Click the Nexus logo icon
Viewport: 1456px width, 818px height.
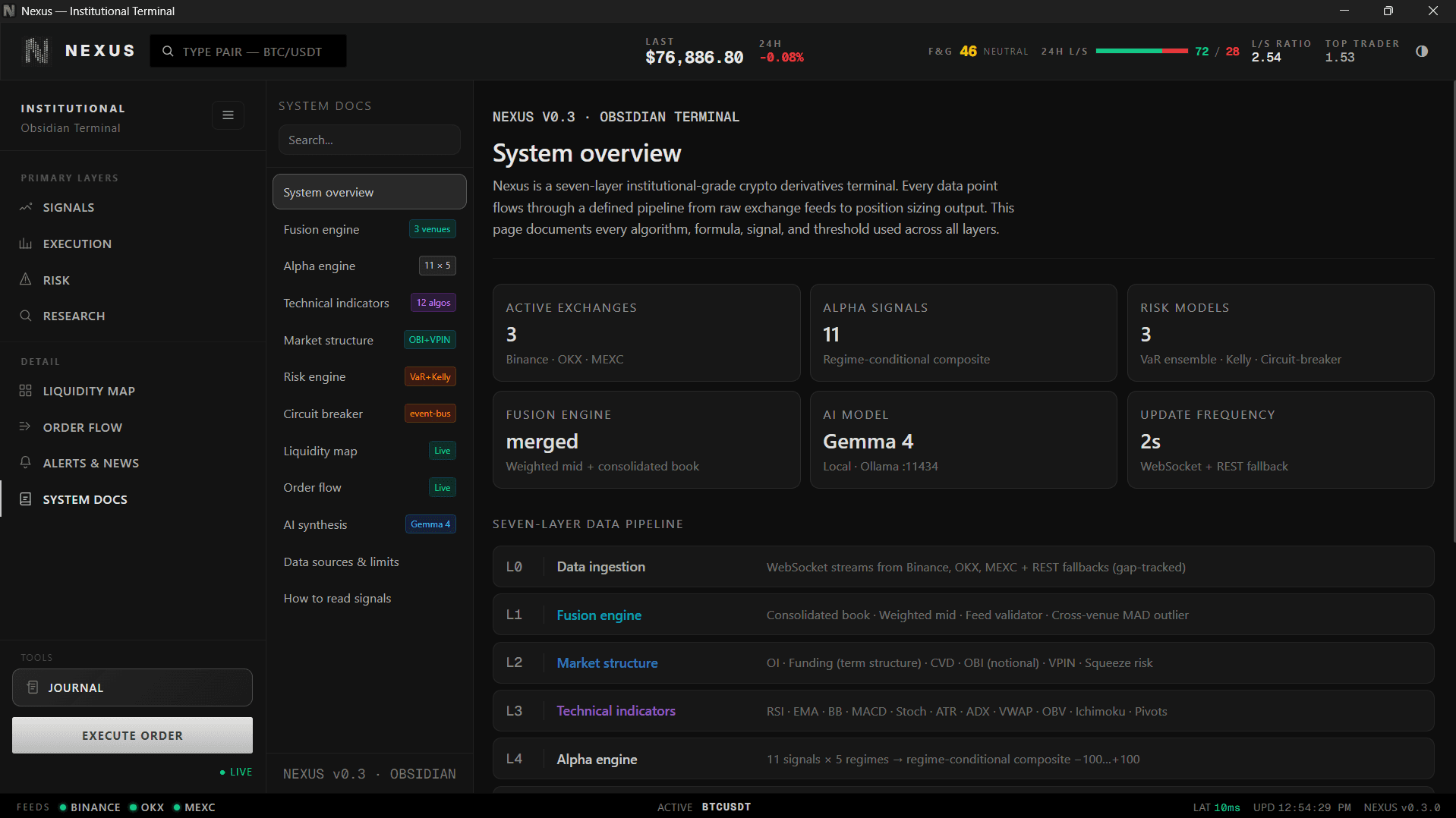pos(36,51)
